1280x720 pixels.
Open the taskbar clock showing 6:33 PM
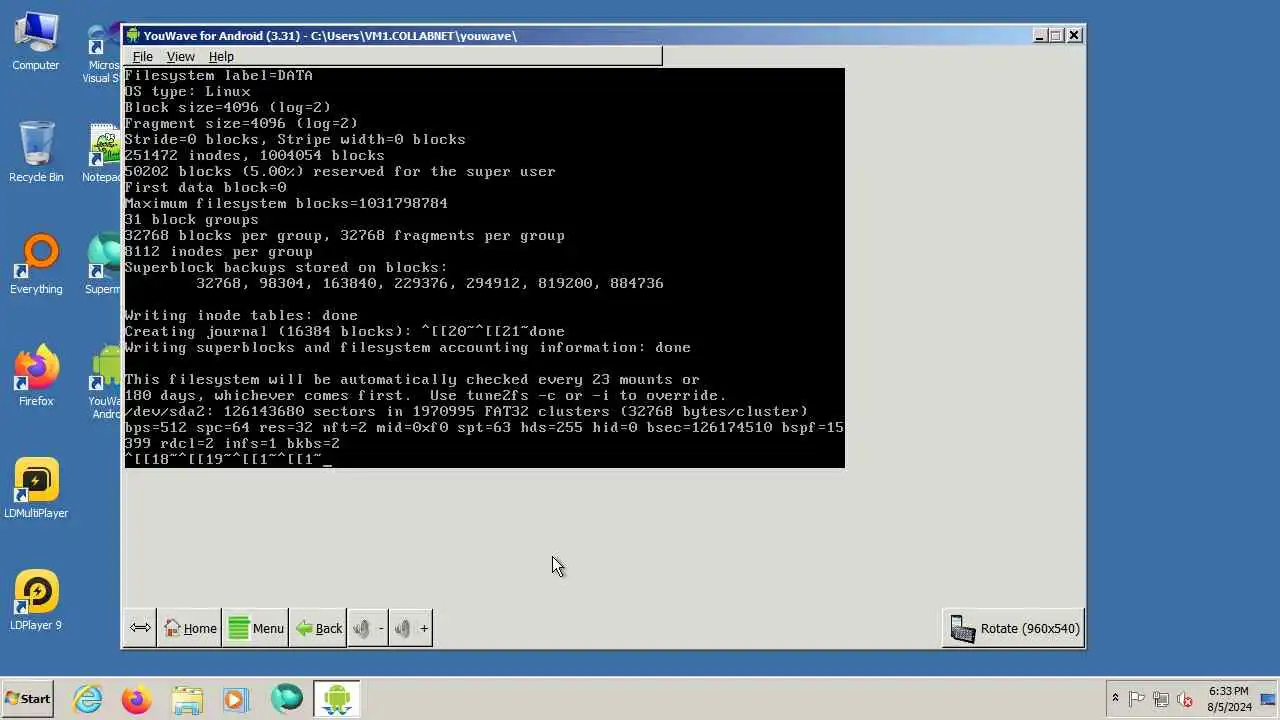point(1229,699)
